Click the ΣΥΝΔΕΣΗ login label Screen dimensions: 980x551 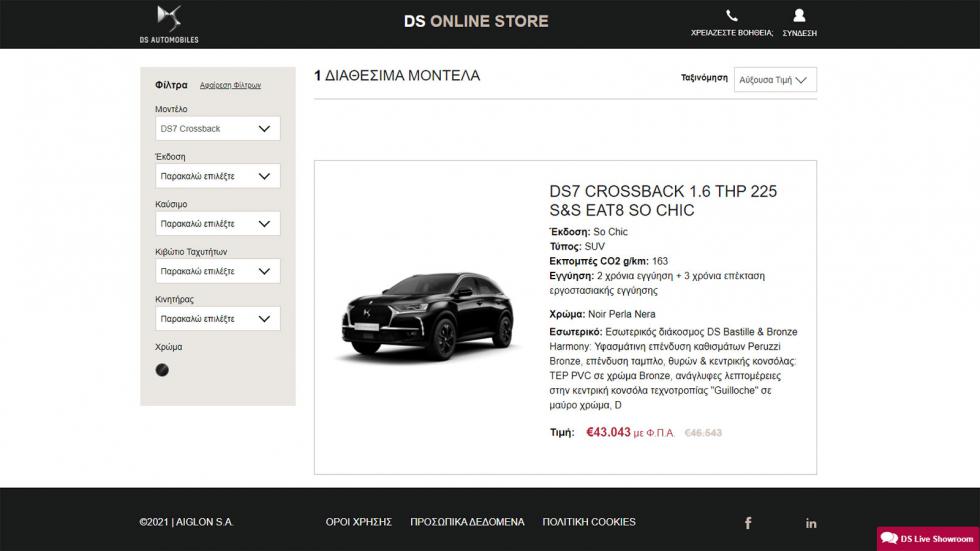pos(799,33)
